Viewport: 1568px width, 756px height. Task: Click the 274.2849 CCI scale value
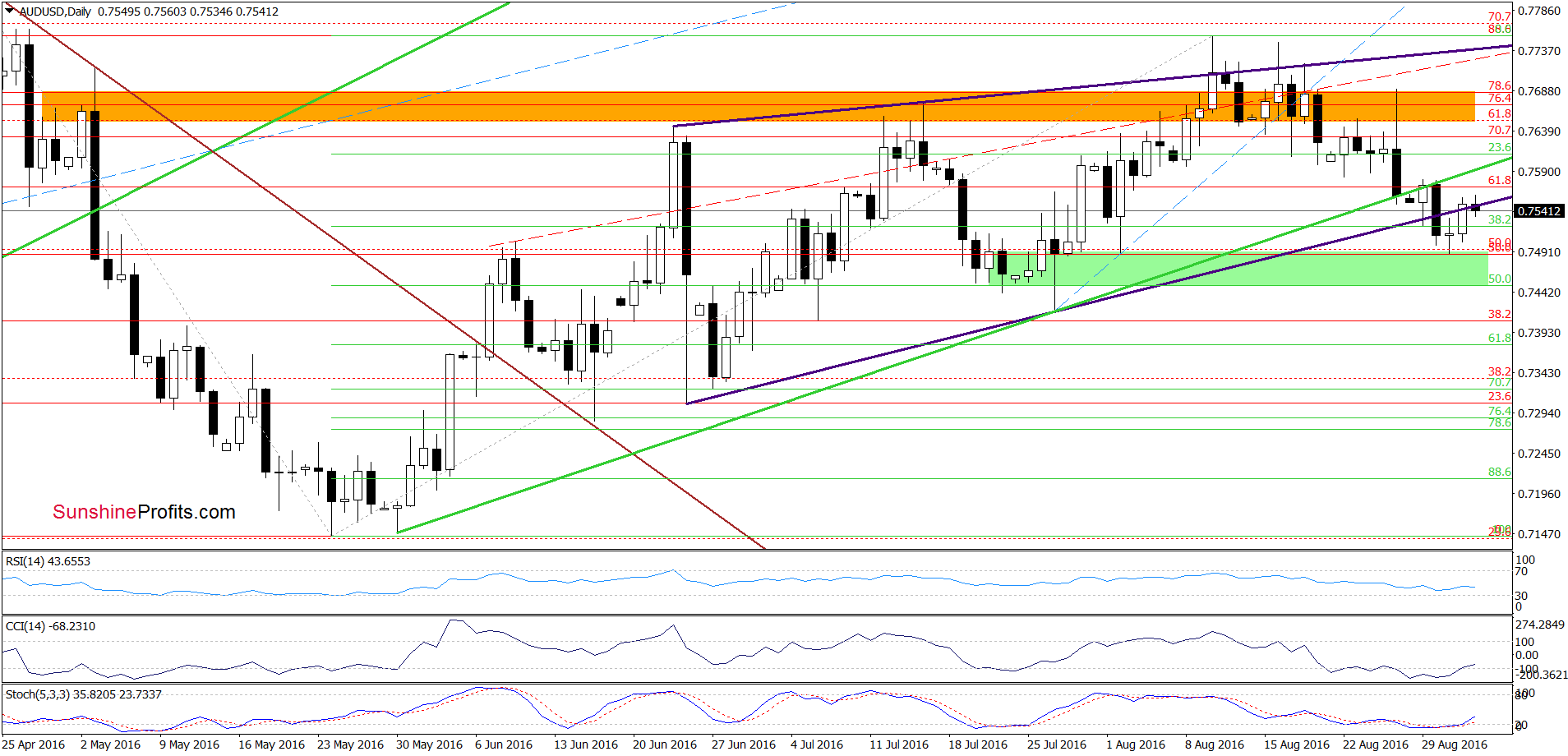pyautogui.click(x=1540, y=625)
